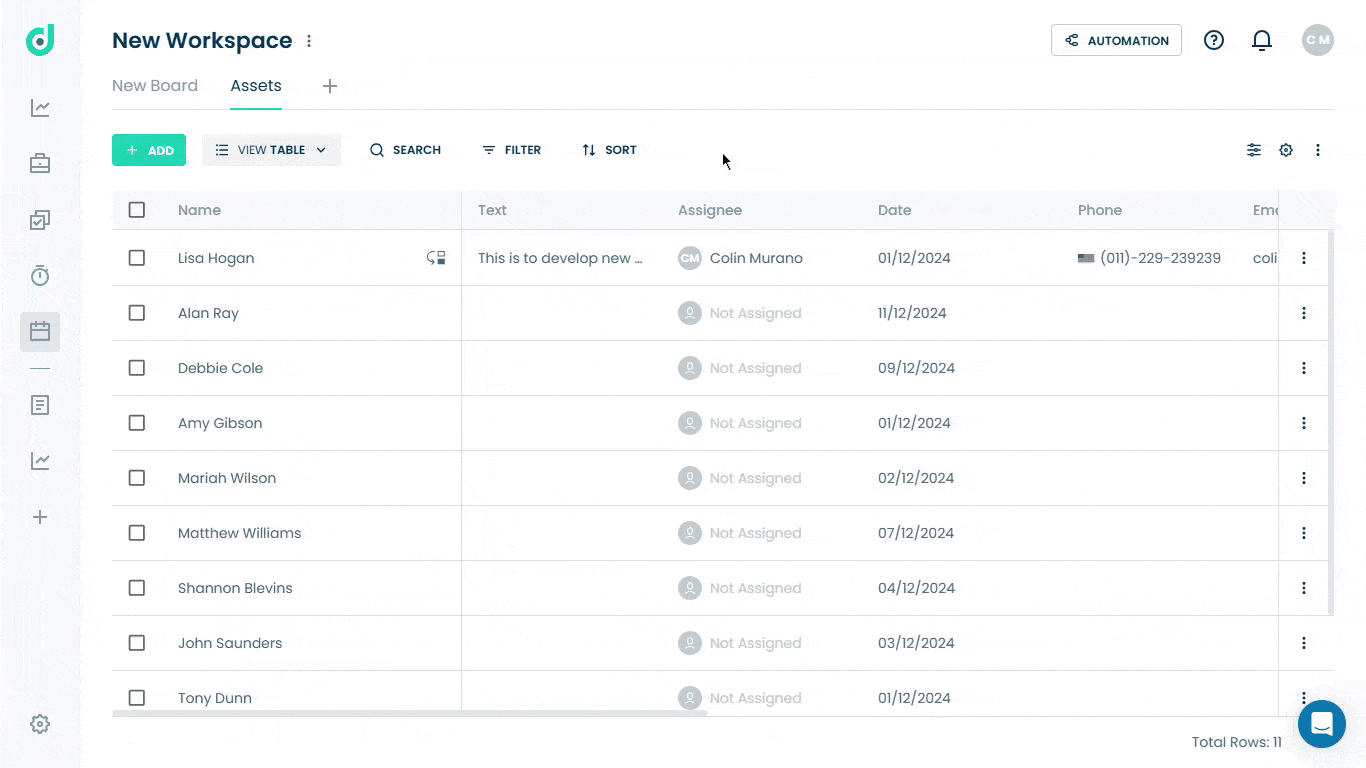
Task: Add a new board tab with plus
Action: coord(330,86)
